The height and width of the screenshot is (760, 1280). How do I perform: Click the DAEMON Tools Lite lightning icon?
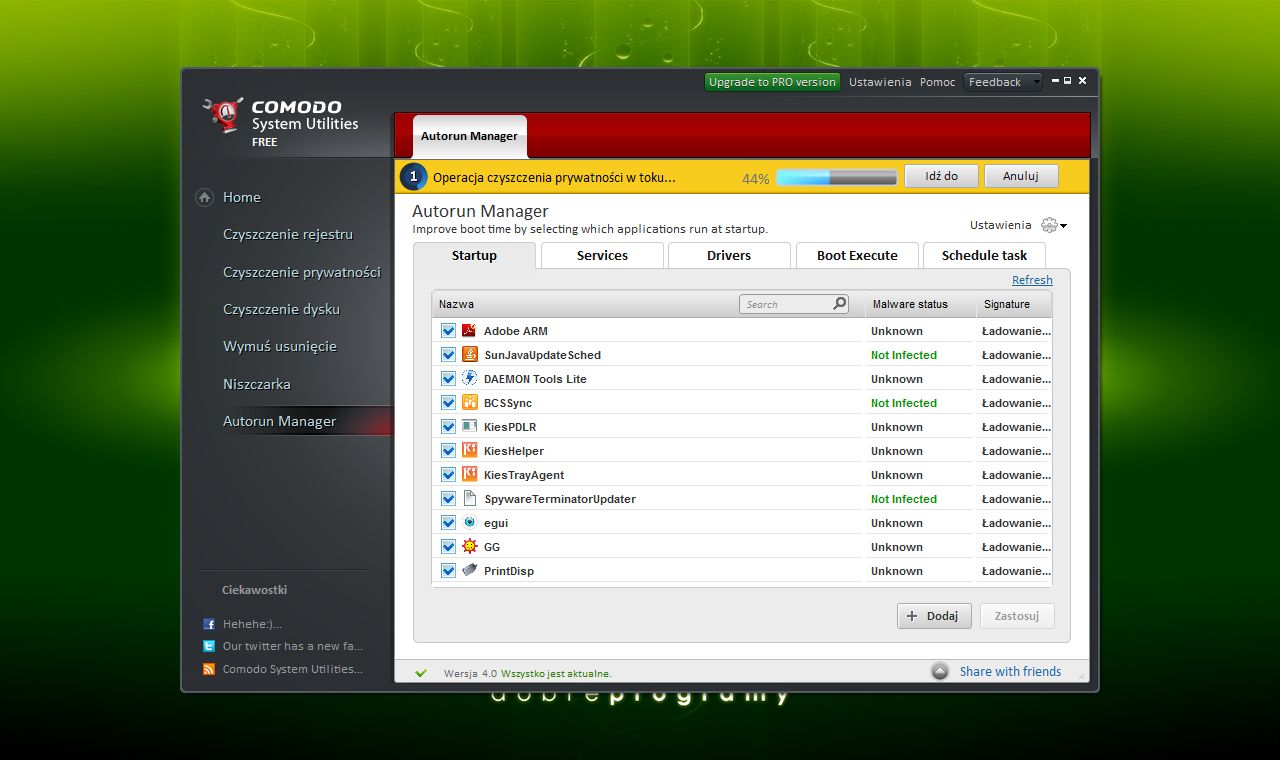(x=470, y=379)
